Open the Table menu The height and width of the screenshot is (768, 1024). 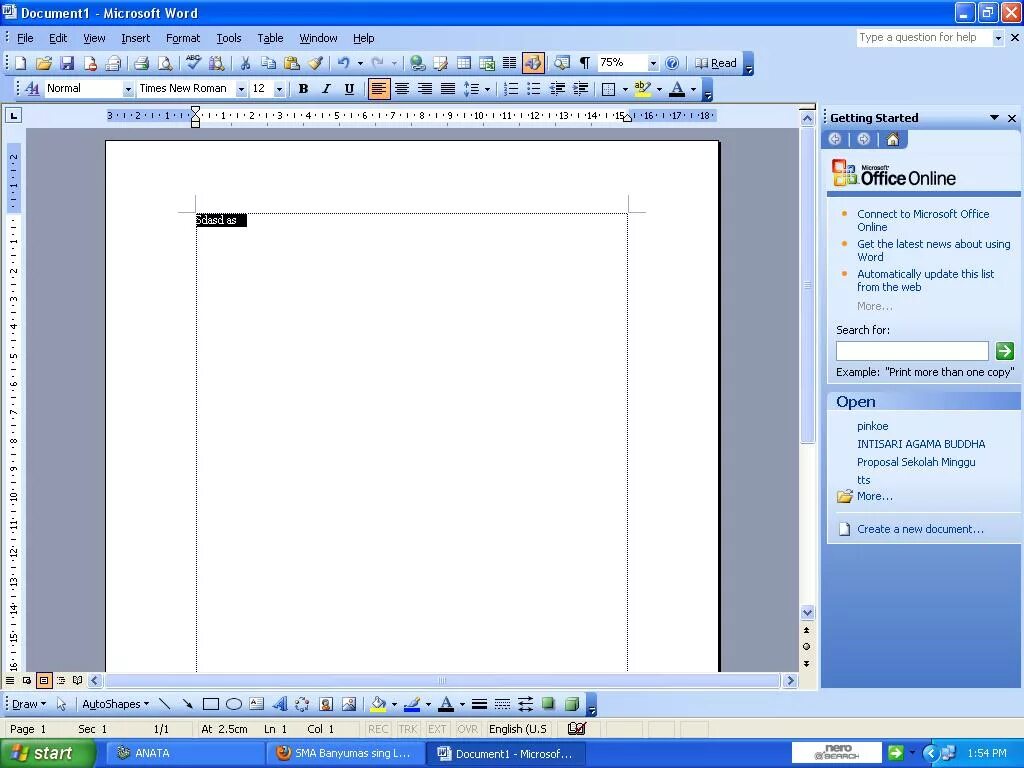pos(270,38)
